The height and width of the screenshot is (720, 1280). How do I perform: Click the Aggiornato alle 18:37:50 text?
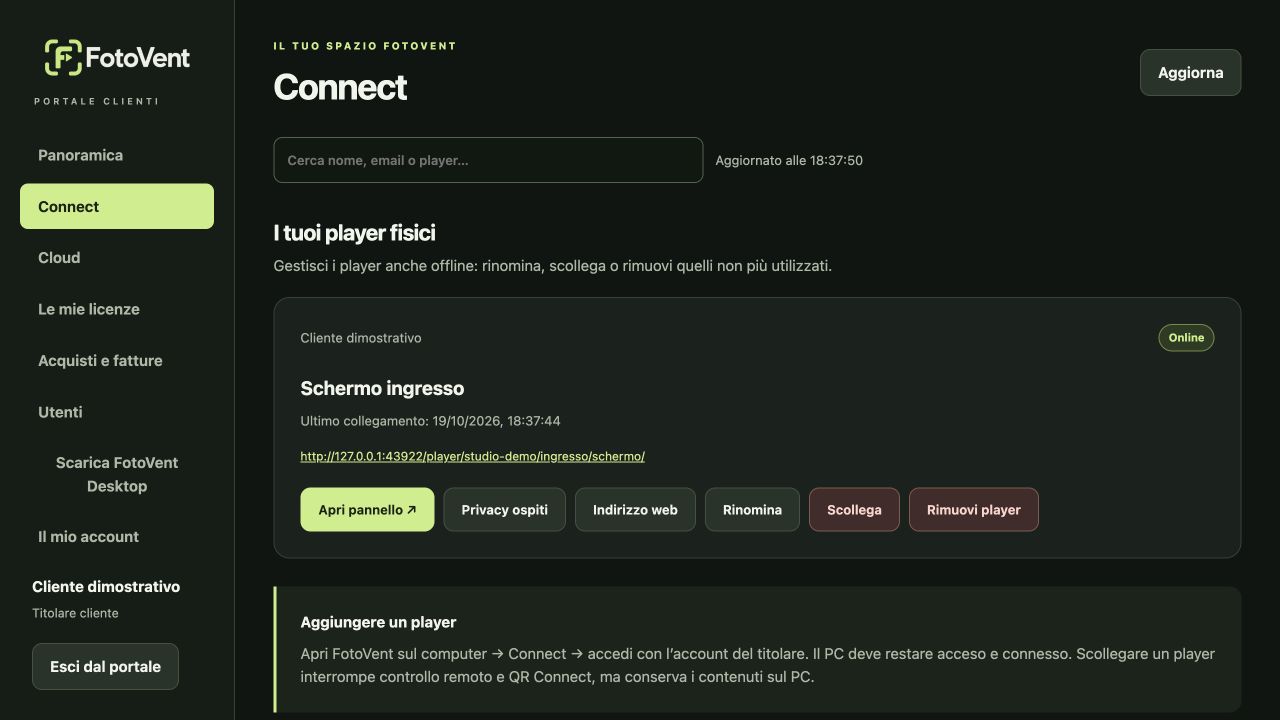click(x=789, y=160)
